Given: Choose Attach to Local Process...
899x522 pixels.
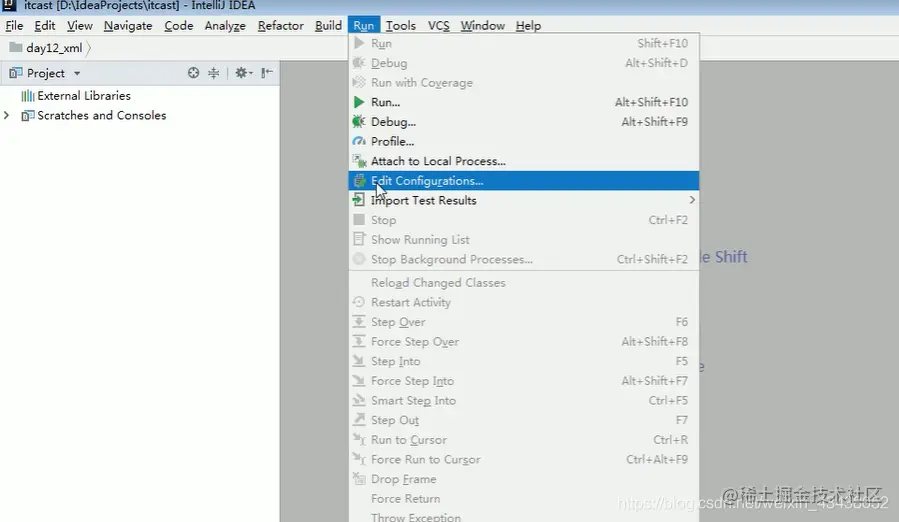Looking at the screenshot, I should point(523,161).
